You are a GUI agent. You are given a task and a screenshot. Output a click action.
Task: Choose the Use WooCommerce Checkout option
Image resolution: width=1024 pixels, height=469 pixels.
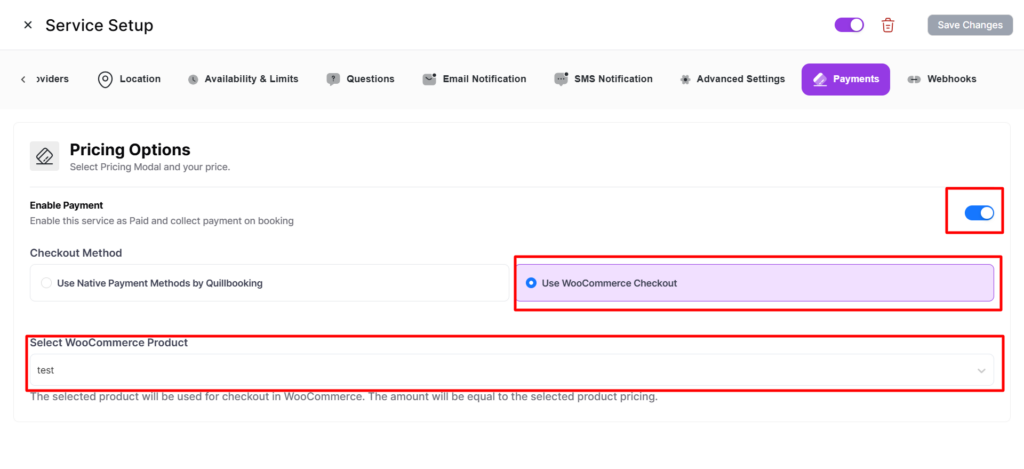(531, 283)
